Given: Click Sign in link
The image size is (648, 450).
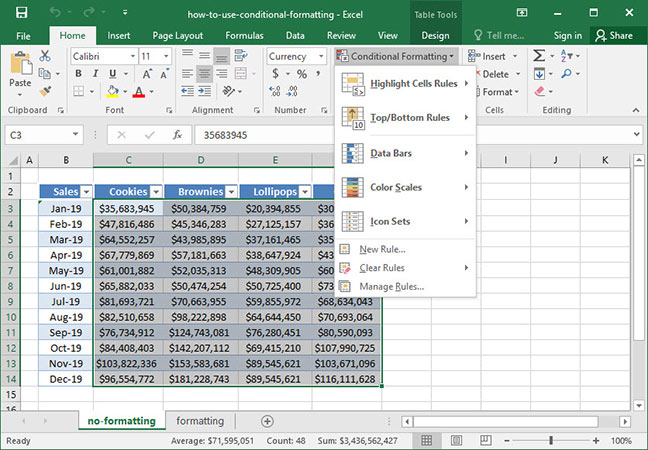Looking at the screenshot, I should pyautogui.click(x=568, y=36).
